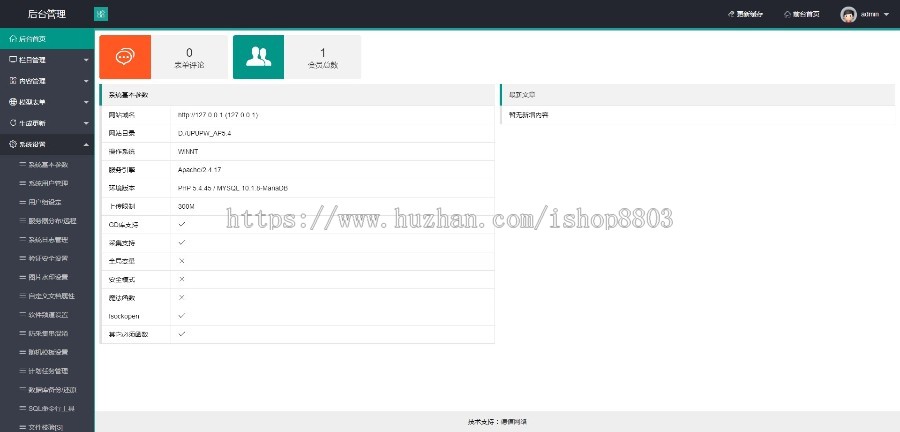Screen dimensions: 900x432
Task: Click list icon beside 图片水印设置
Action: click(23, 277)
